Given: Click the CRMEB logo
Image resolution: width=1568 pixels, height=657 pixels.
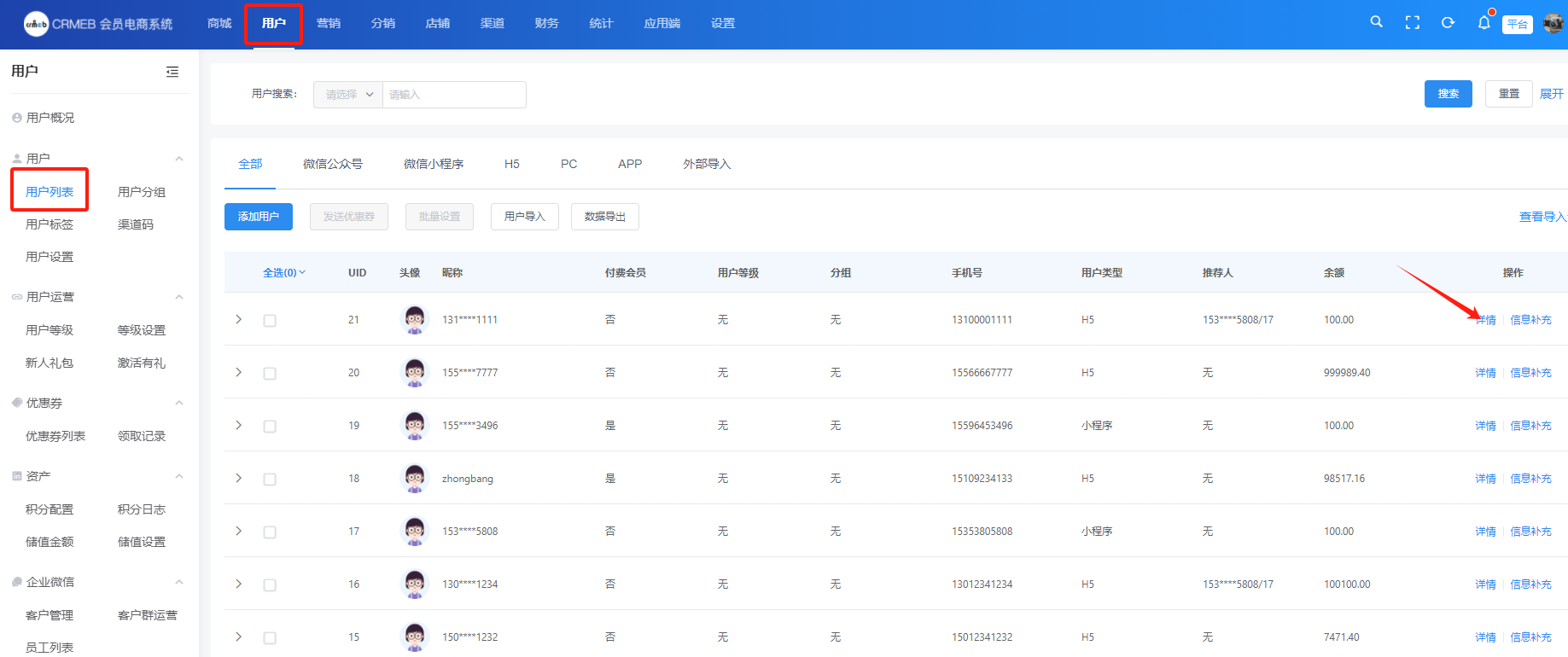Looking at the screenshot, I should tap(36, 24).
